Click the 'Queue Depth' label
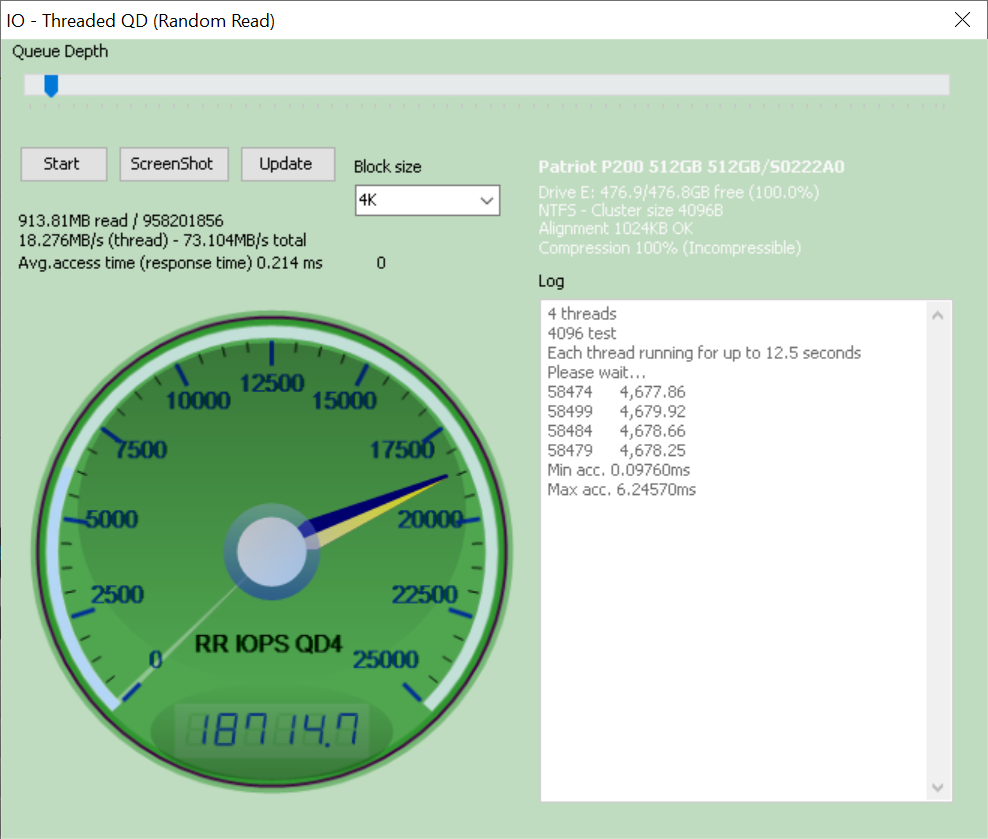 point(60,51)
